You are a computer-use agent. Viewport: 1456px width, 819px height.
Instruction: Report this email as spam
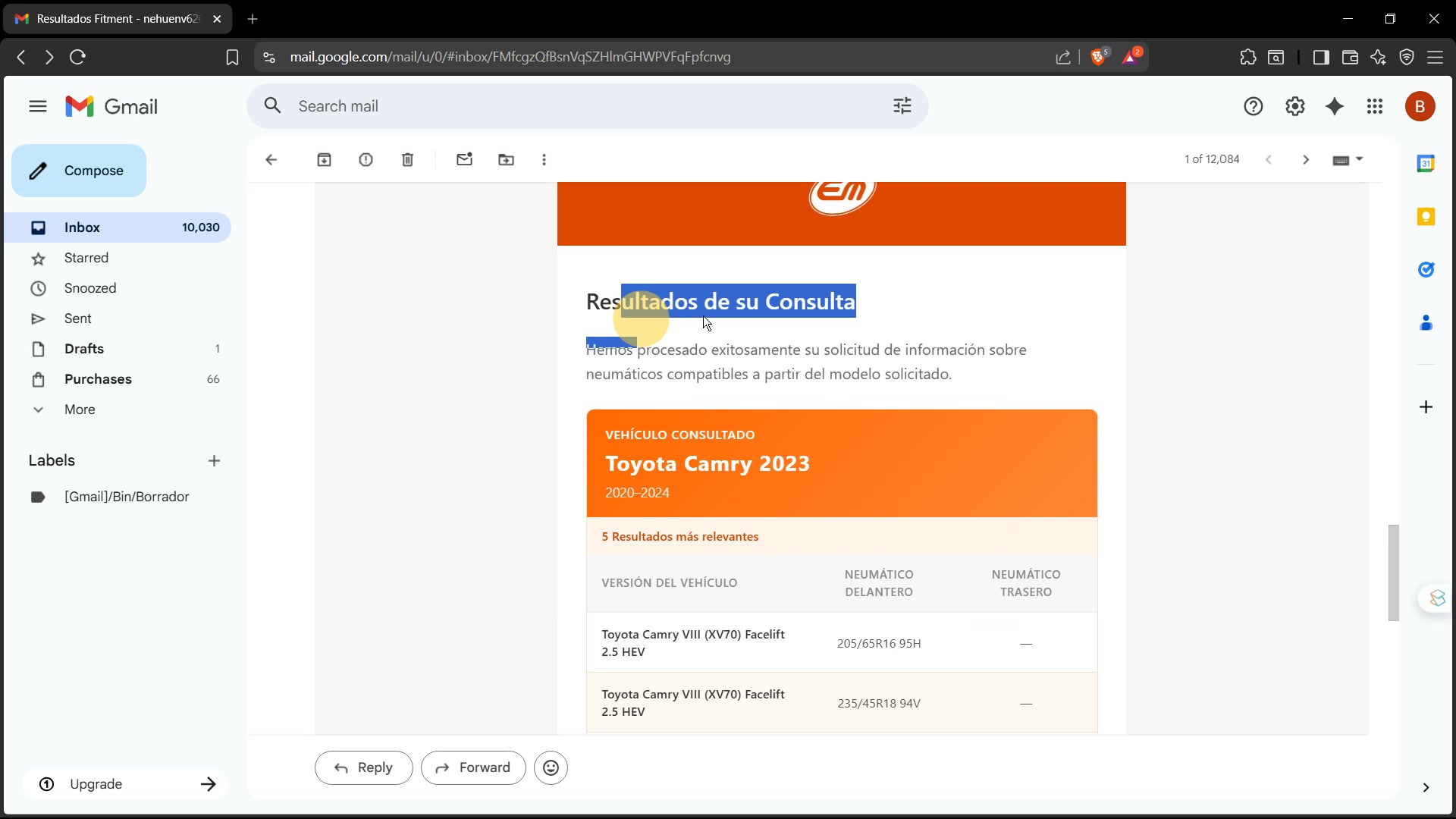coord(366,159)
